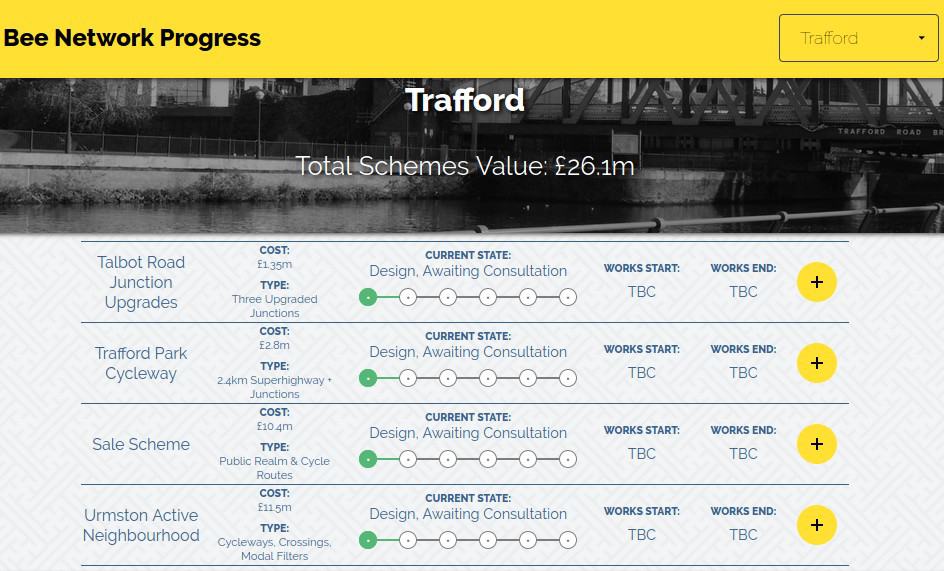
Task: Click fifth progress circle for Sale Scheme
Action: pos(528,459)
